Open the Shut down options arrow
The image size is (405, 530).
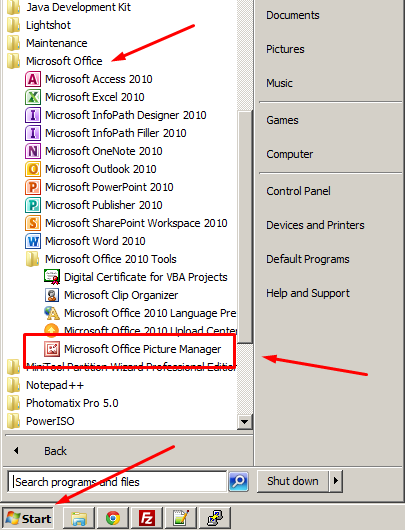click(x=336, y=481)
